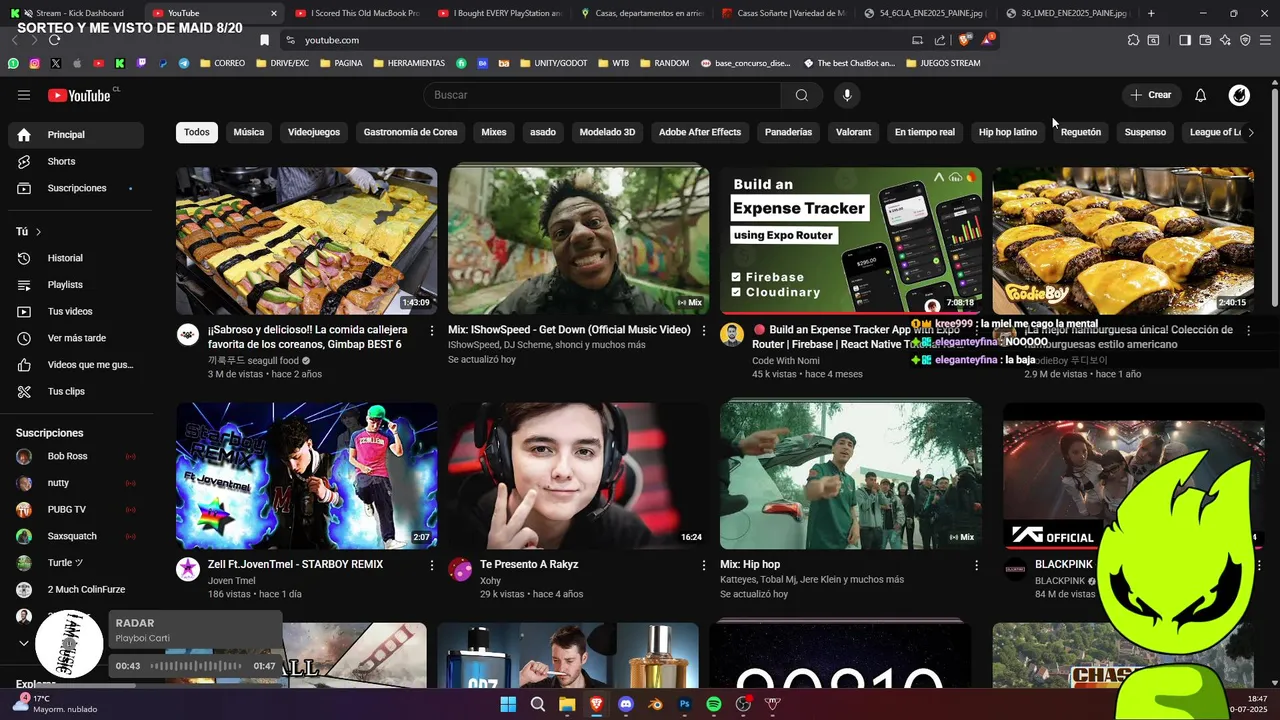Open Expense Tracker video thumbnail
Image resolution: width=1280 pixels, height=720 pixels.
[x=851, y=241]
